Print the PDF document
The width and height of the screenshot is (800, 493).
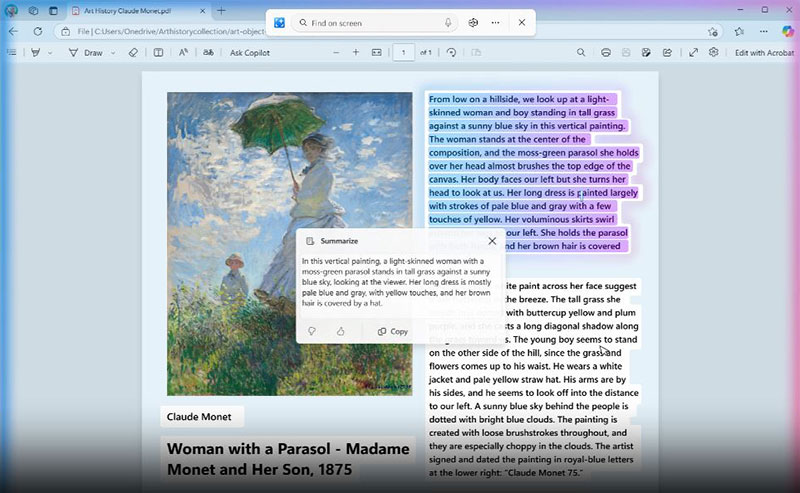606,53
